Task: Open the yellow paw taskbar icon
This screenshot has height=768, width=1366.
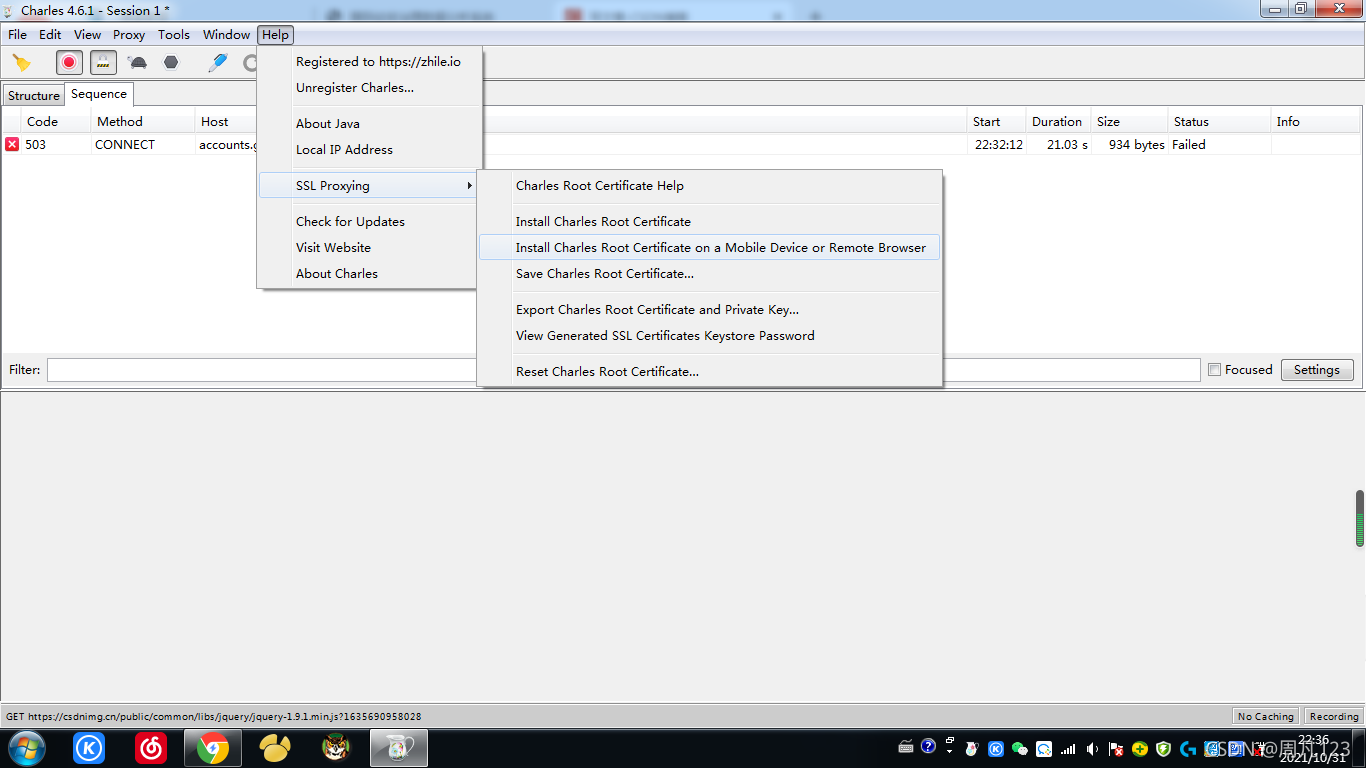Action: [275, 748]
